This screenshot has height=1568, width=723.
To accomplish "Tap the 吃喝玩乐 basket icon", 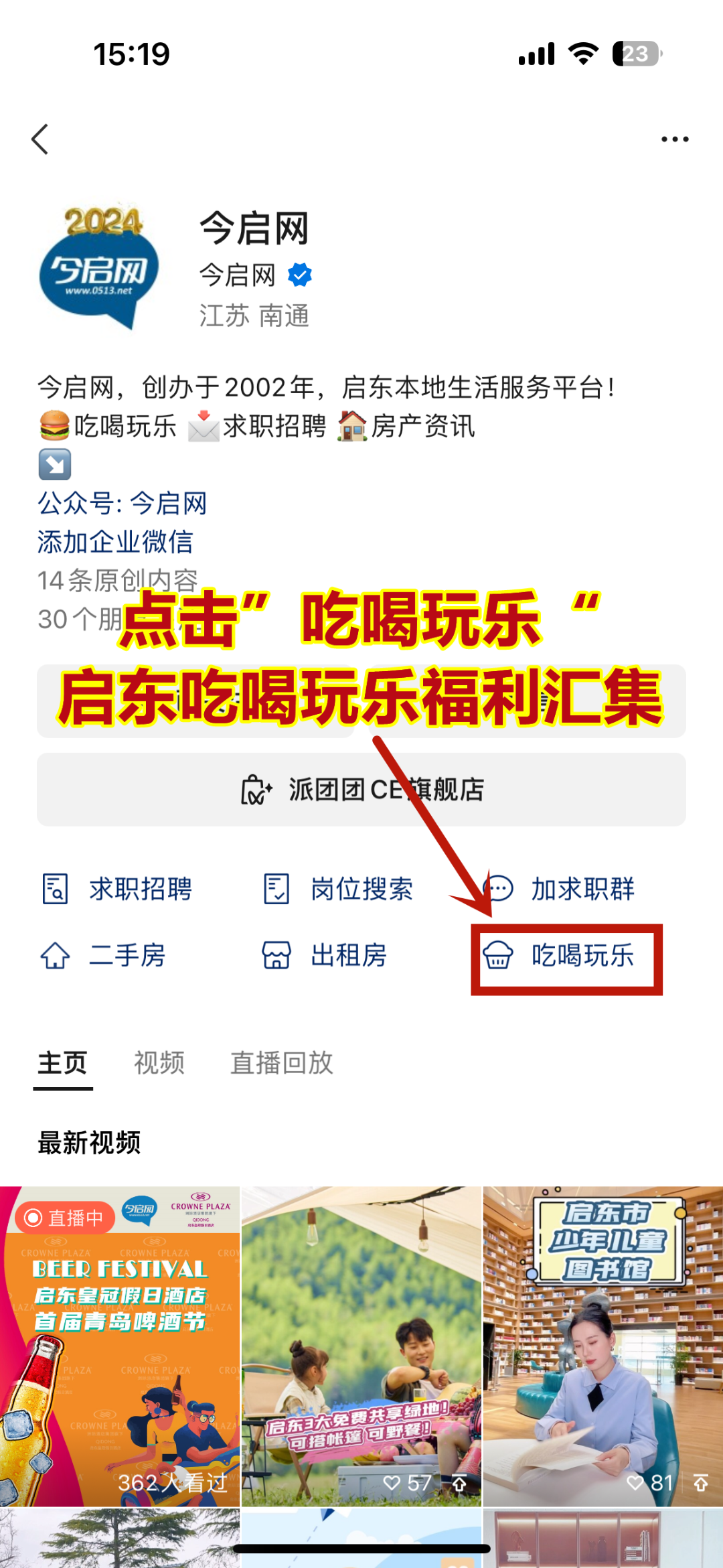I will [498, 955].
